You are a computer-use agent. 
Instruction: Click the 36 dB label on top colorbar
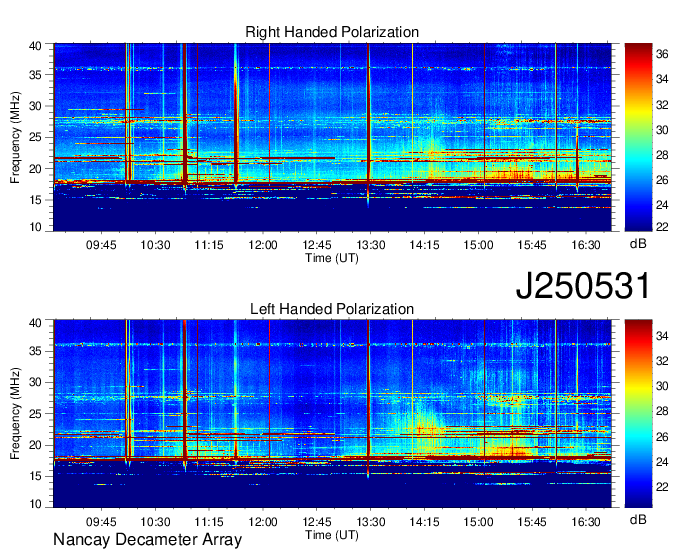click(662, 54)
